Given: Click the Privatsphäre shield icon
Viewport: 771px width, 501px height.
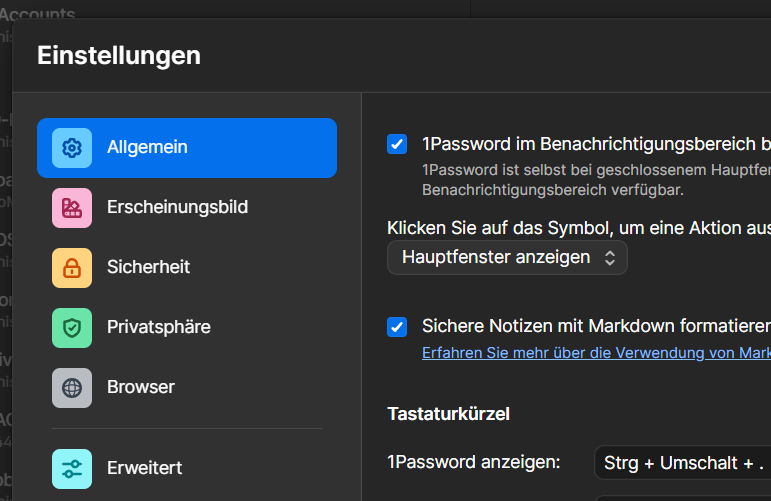Looking at the screenshot, I should pos(72,328).
